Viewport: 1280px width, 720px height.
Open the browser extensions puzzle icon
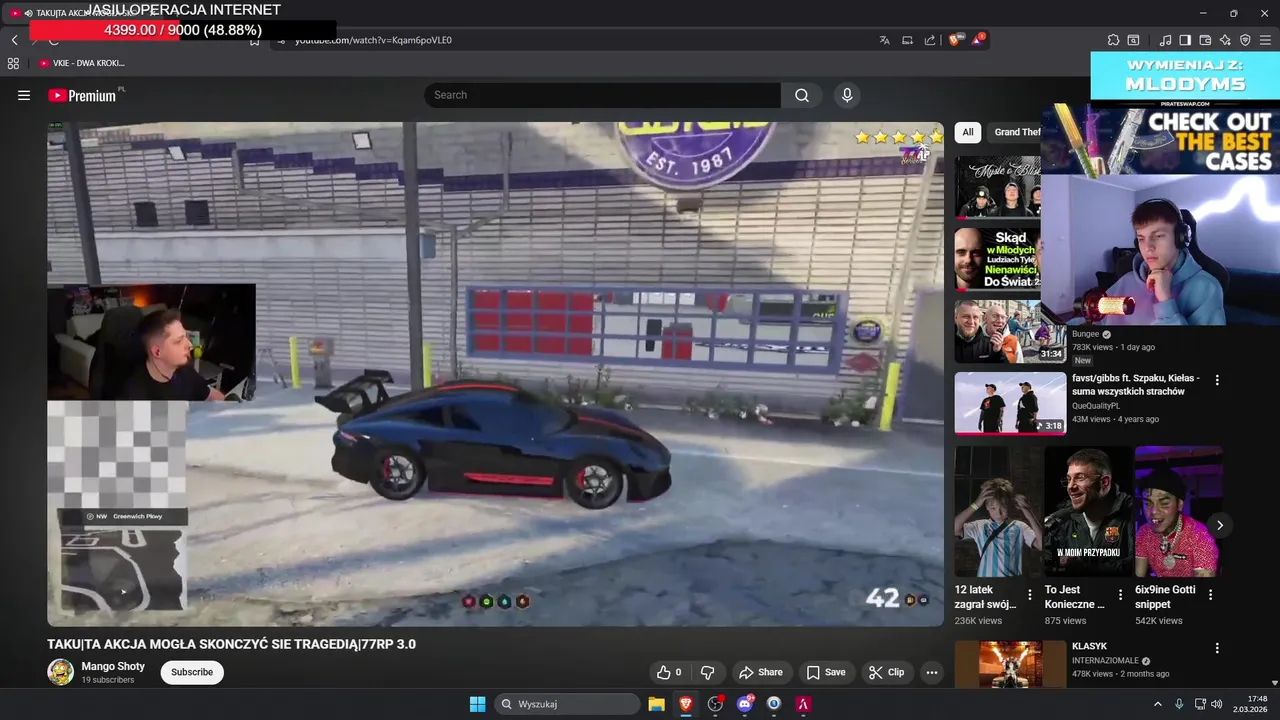1113,40
